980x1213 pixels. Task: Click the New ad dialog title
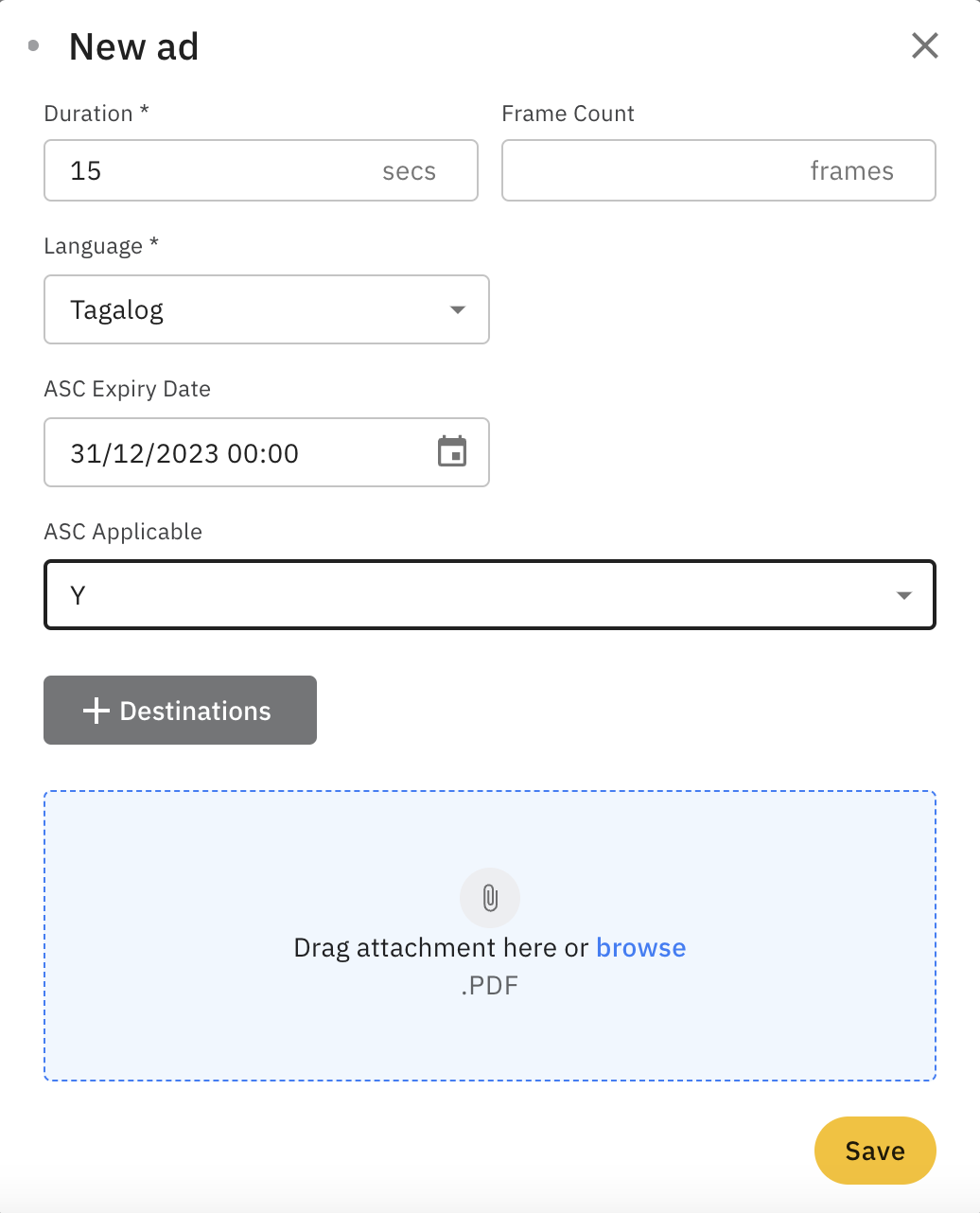tap(133, 45)
